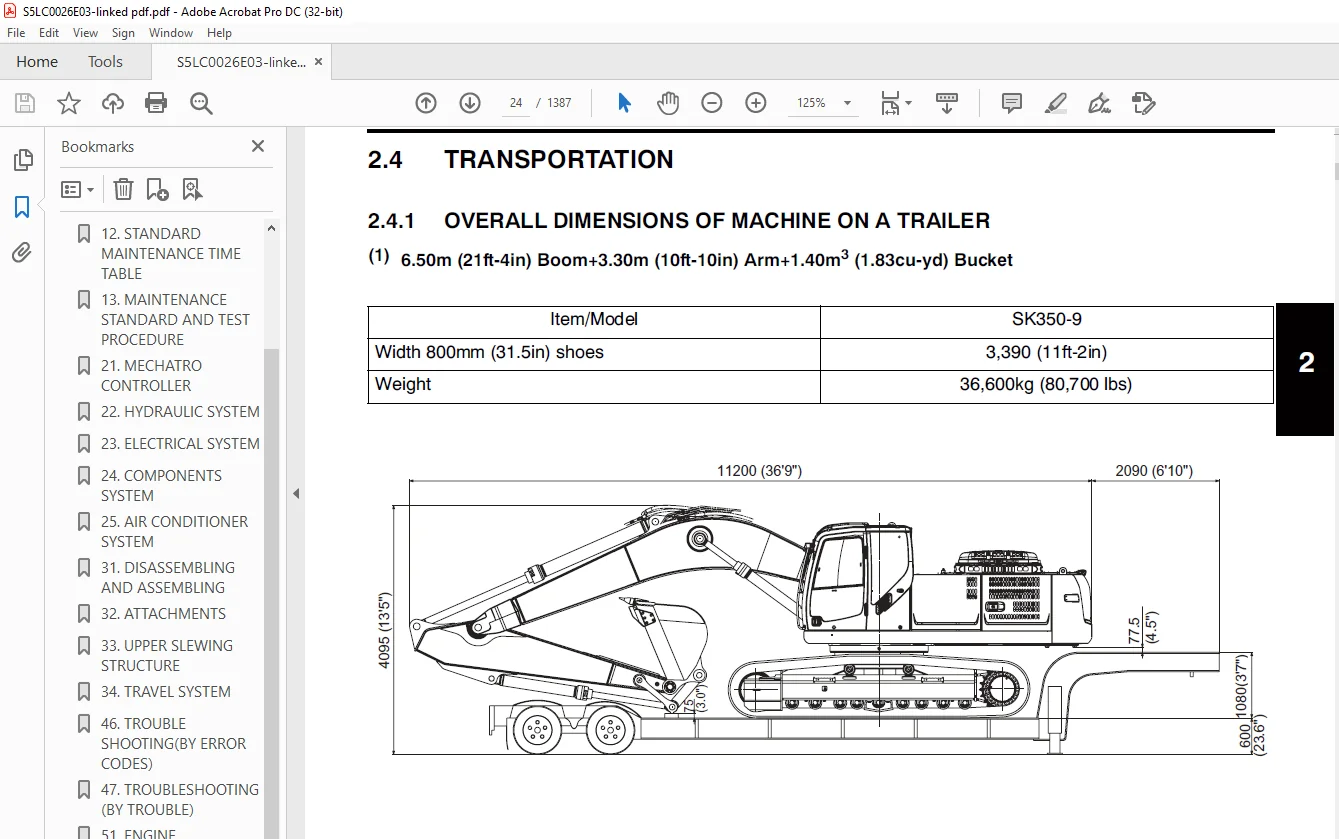This screenshot has width=1339, height=839.
Task: Jump to bookmark 32. Attachments
Action: tap(163, 613)
